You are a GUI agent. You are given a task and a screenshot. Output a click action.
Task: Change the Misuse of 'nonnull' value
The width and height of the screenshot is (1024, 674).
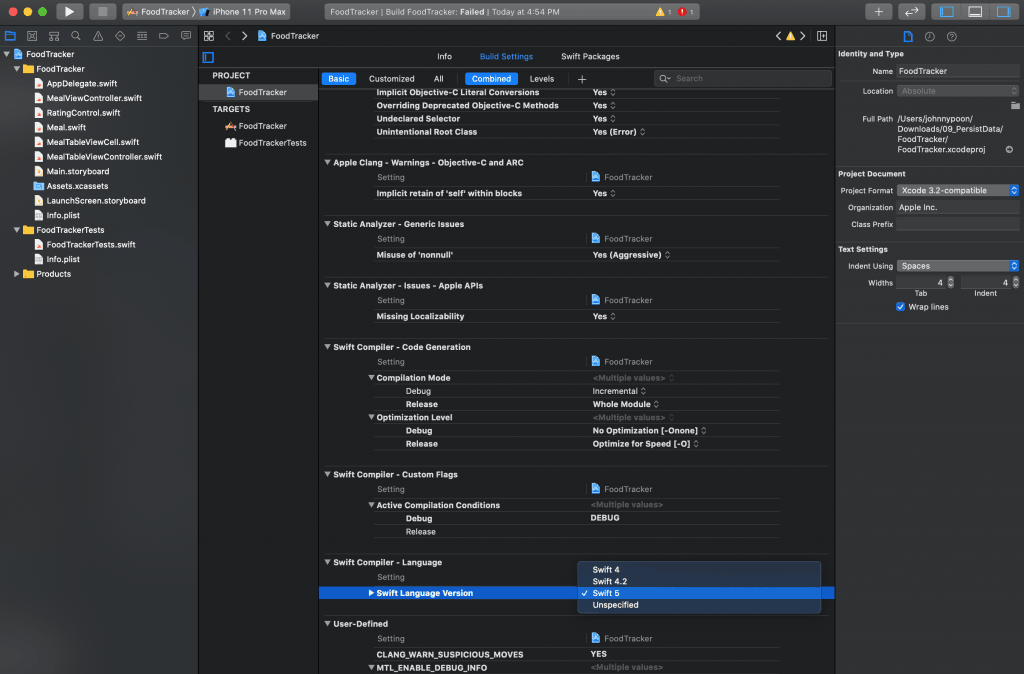pos(631,255)
